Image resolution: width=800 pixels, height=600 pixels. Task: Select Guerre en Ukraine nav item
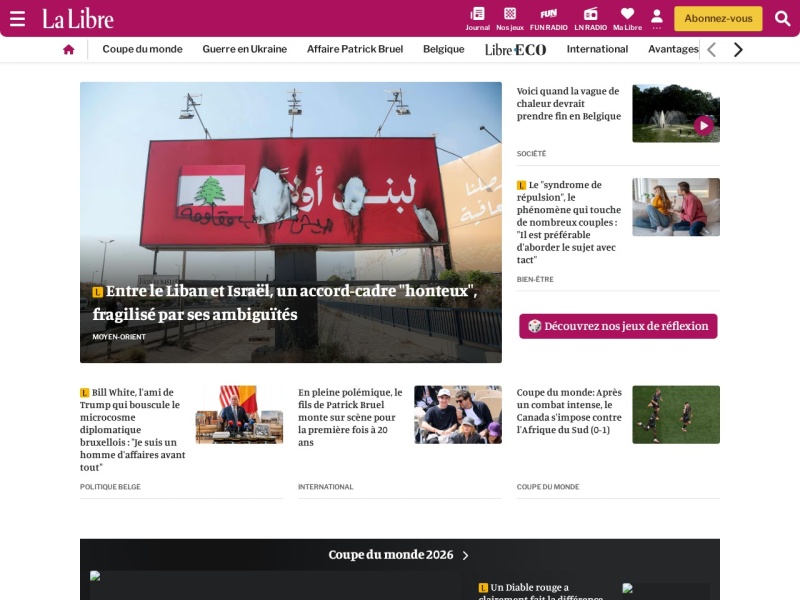(244, 49)
